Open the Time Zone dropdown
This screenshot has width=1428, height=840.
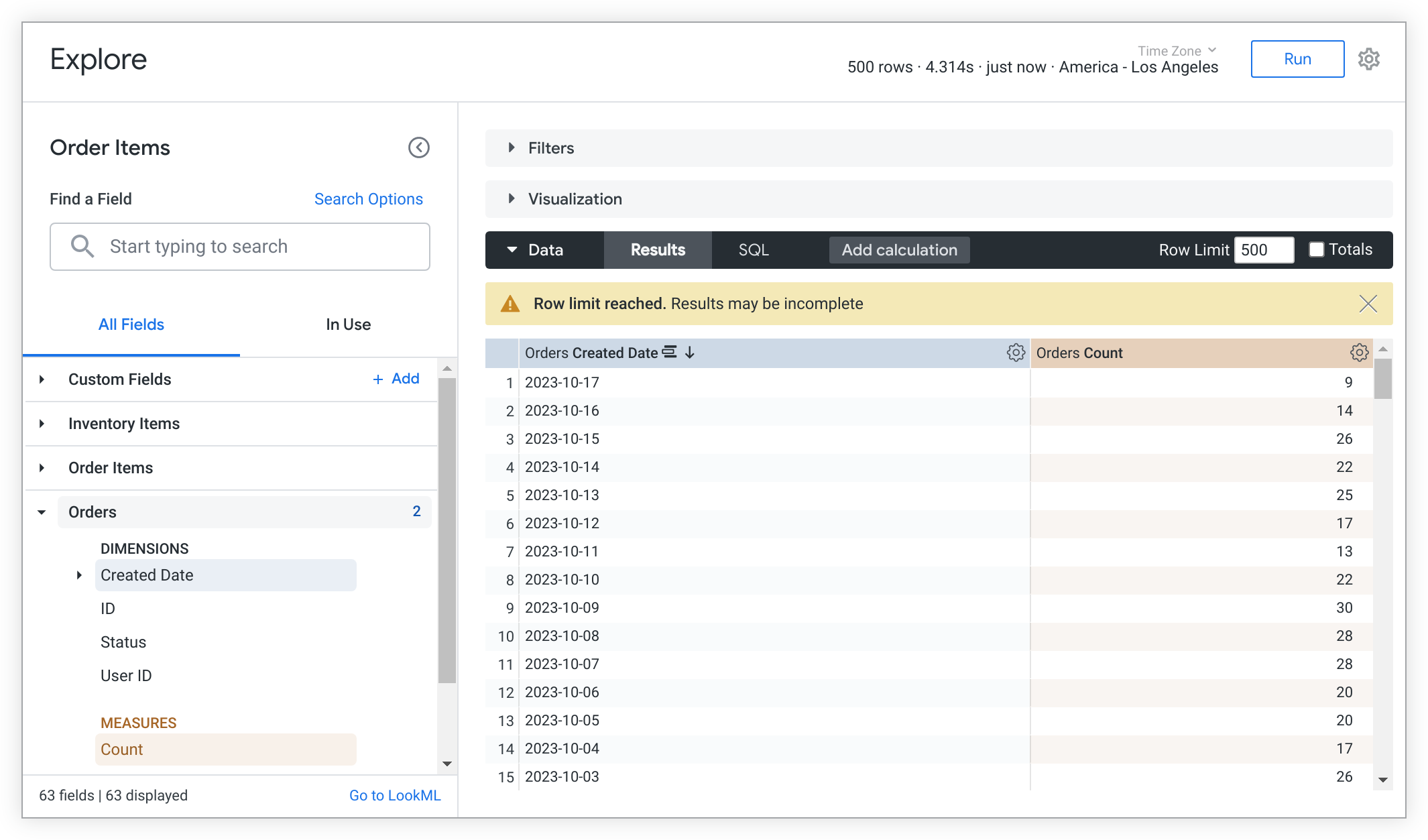[1177, 51]
